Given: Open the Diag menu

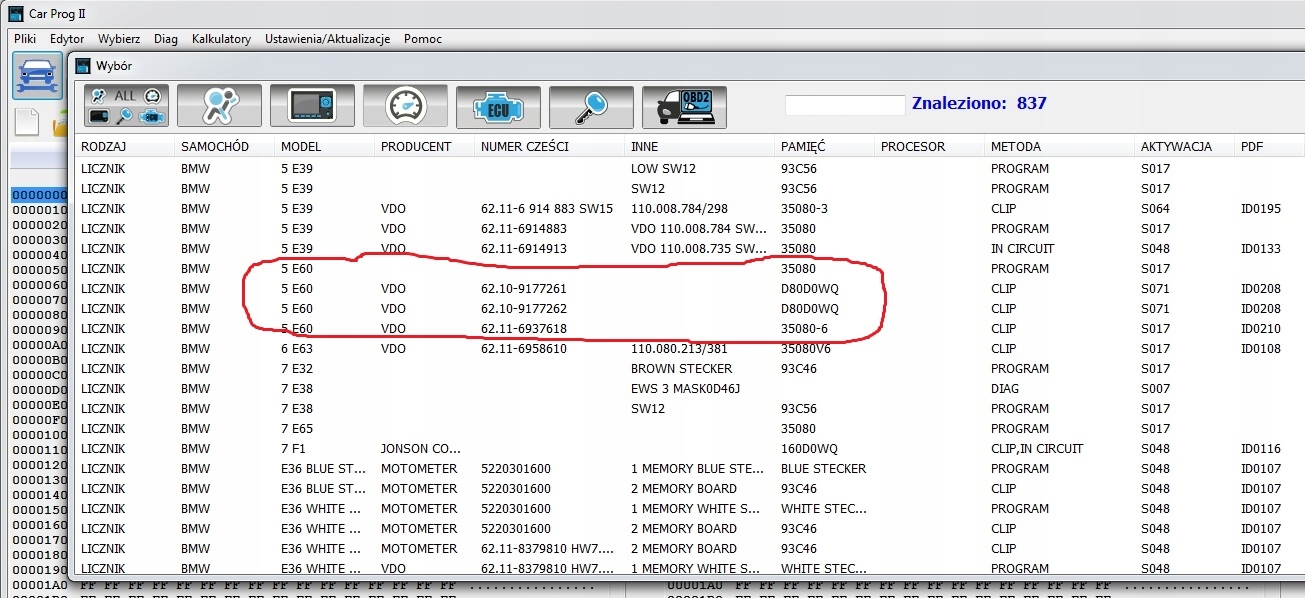Looking at the screenshot, I should pyautogui.click(x=166, y=39).
